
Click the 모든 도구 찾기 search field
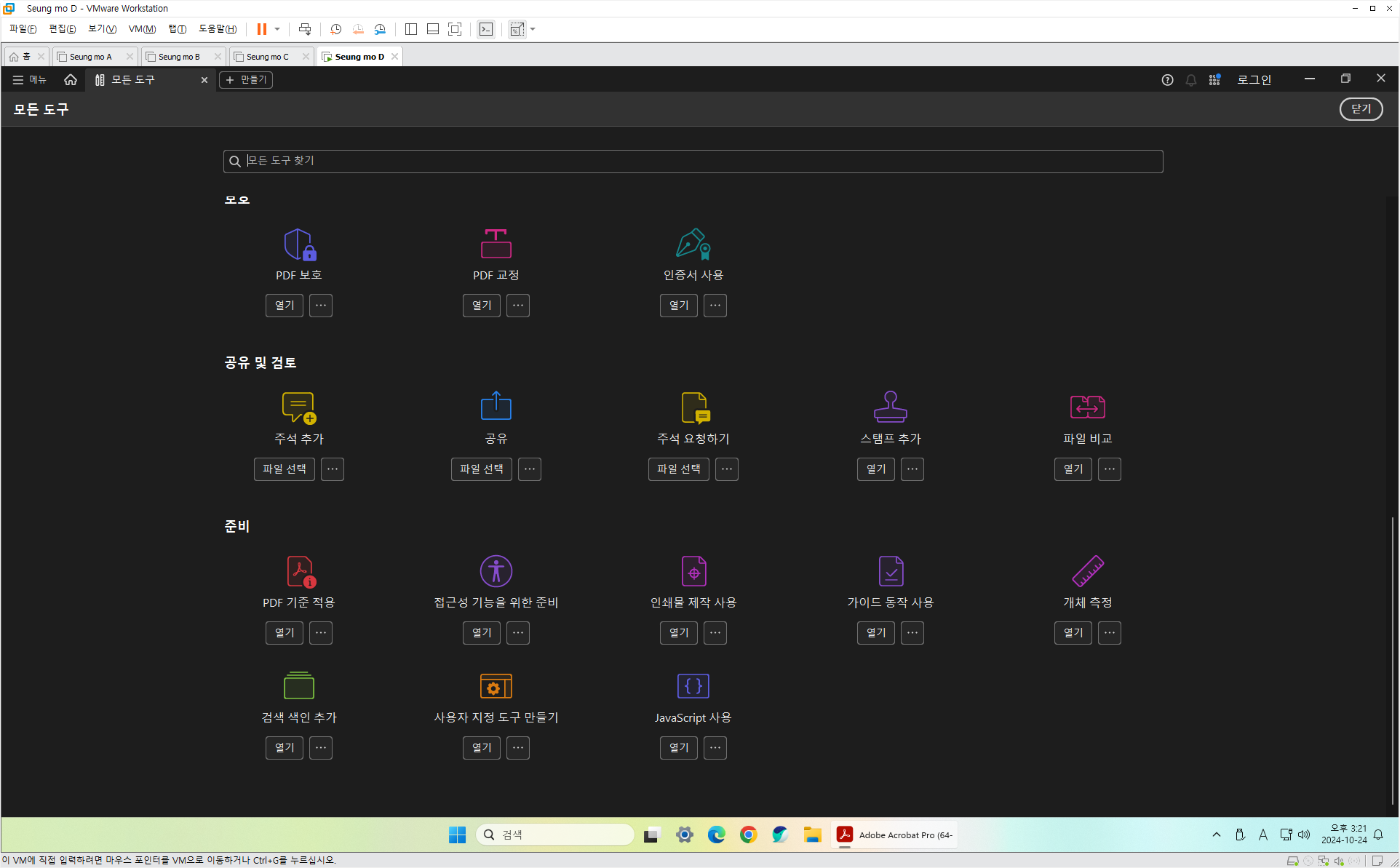click(x=691, y=161)
